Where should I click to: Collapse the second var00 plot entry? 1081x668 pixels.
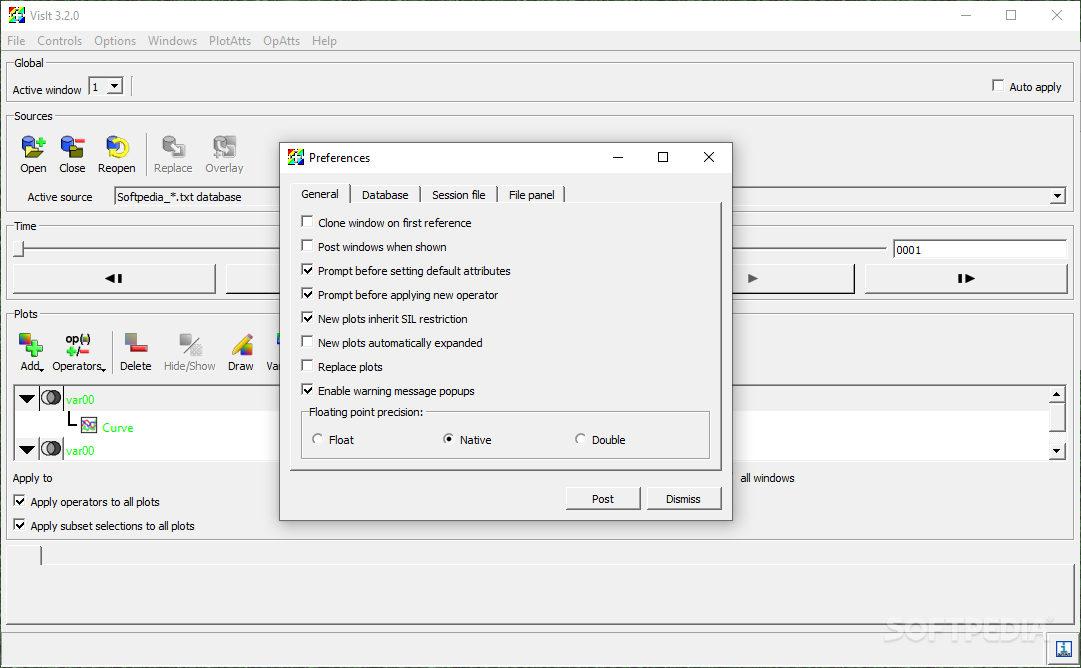click(26, 449)
